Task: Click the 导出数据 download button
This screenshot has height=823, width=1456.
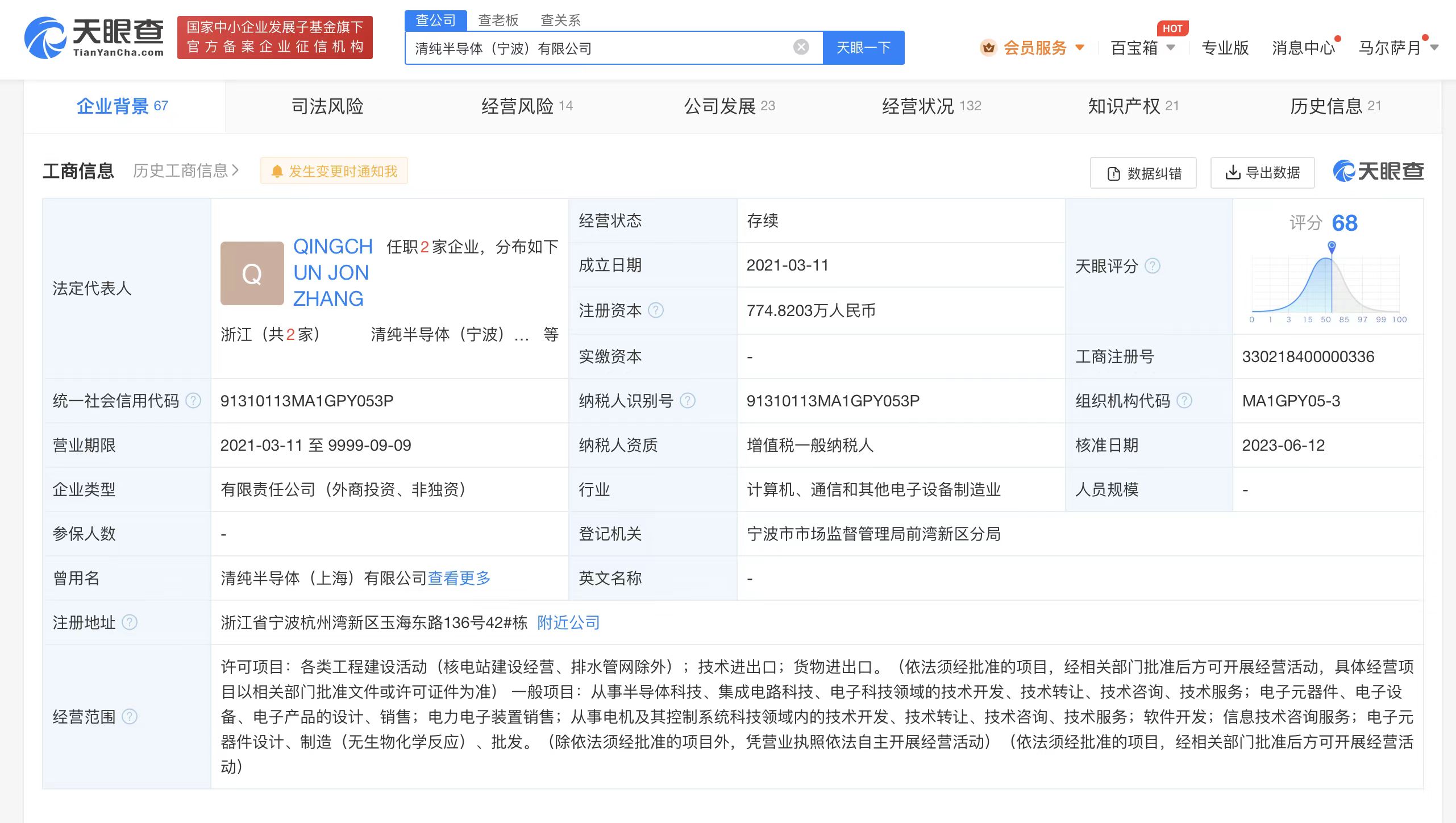Action: tap(1263, 173)
